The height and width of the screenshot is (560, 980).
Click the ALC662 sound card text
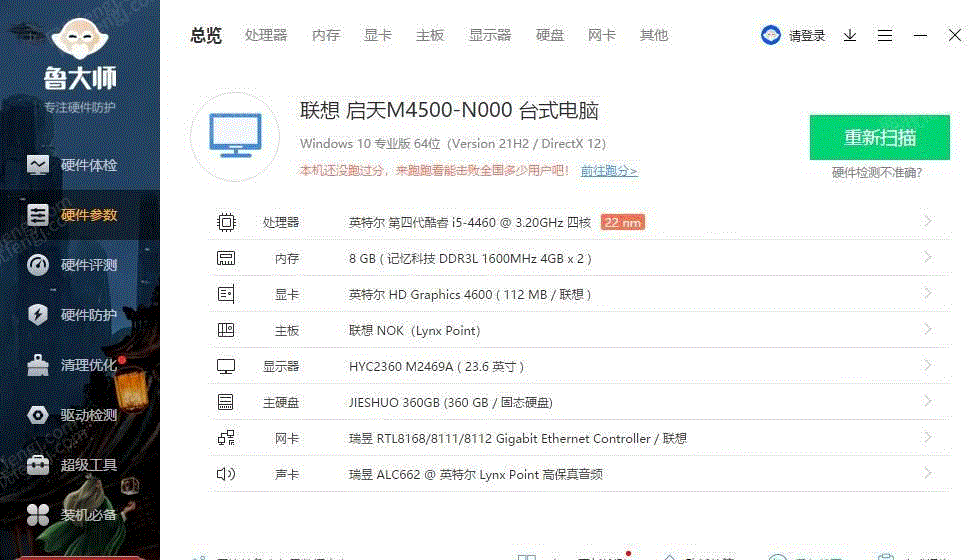[476, 474]
